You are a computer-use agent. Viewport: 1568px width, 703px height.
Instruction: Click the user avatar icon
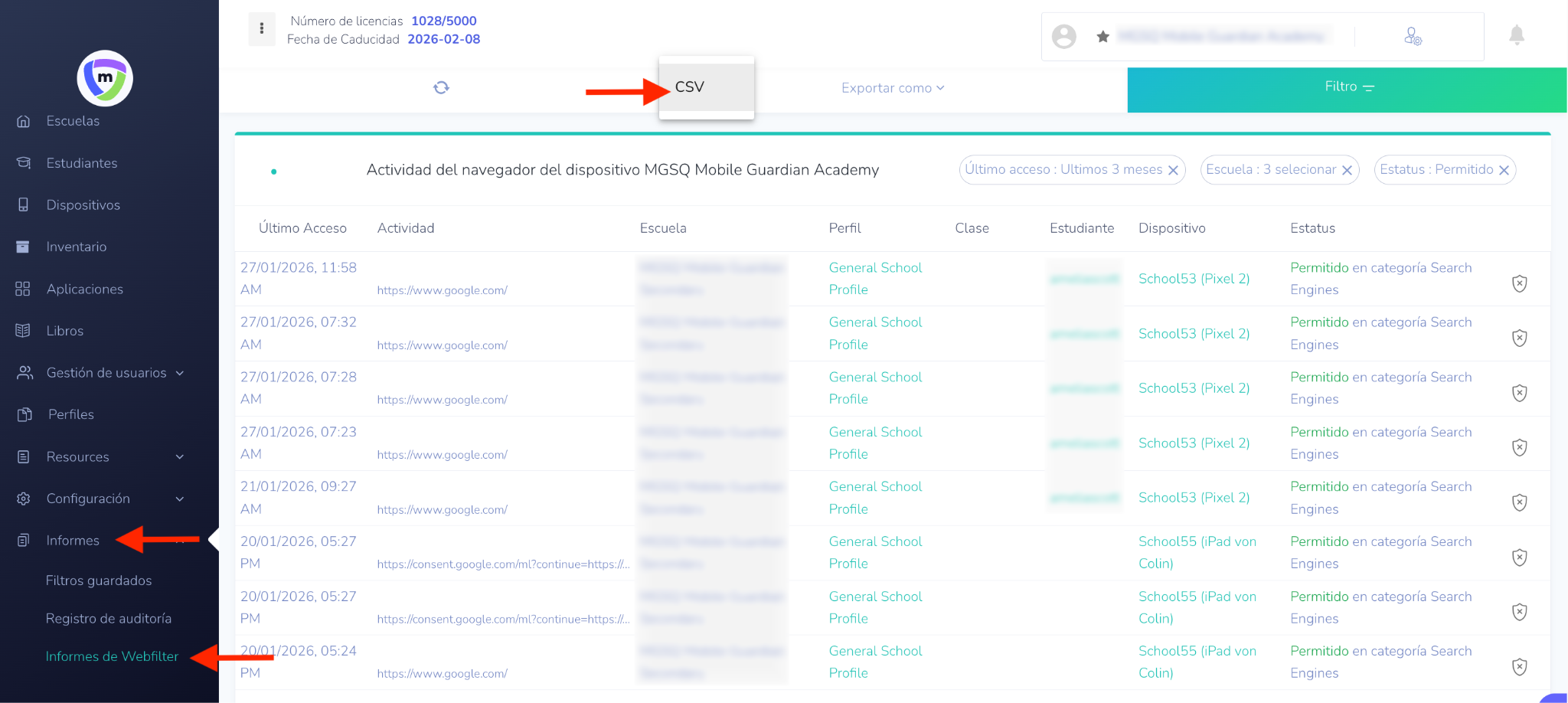point(1063,37)
